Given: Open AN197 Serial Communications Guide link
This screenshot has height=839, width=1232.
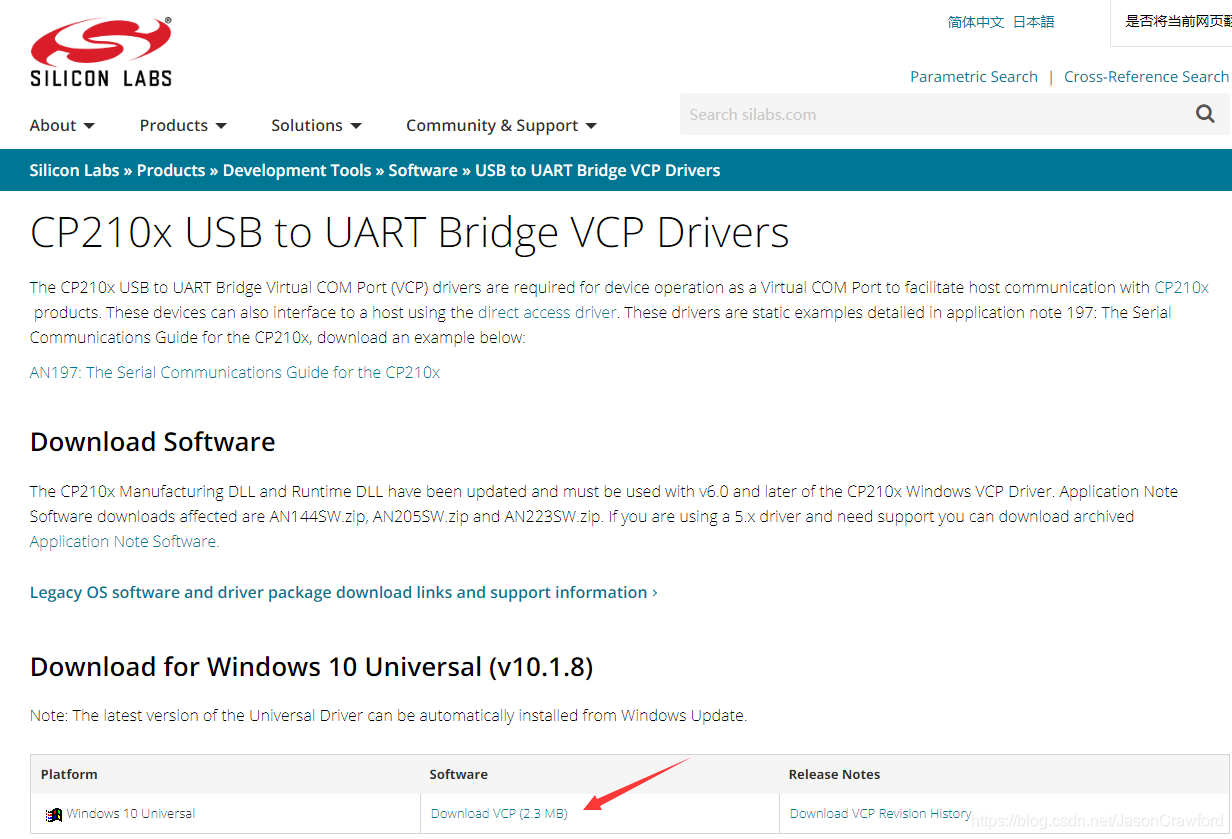Looking at the screenshot, I should [235, 372].
